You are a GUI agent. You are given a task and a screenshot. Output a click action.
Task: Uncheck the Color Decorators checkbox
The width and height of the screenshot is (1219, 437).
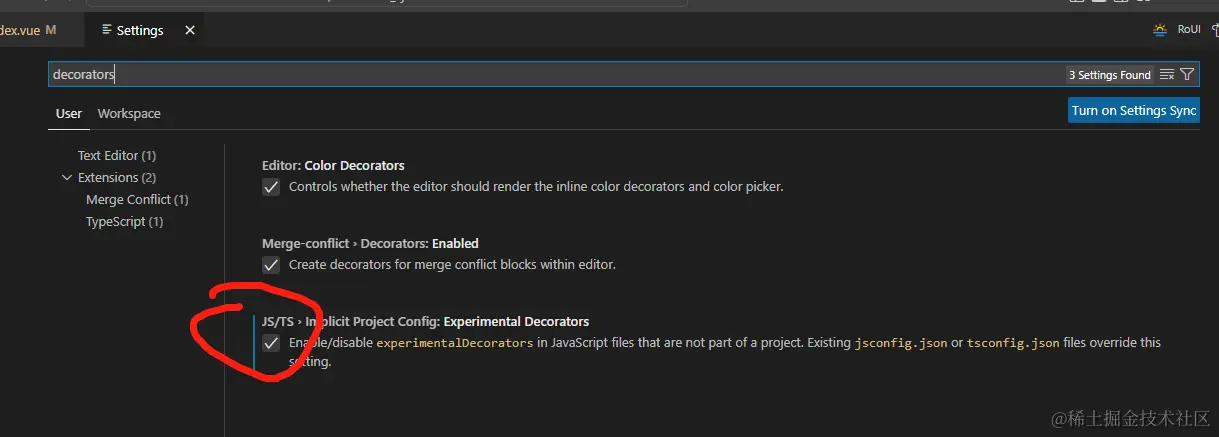point(271,187)
